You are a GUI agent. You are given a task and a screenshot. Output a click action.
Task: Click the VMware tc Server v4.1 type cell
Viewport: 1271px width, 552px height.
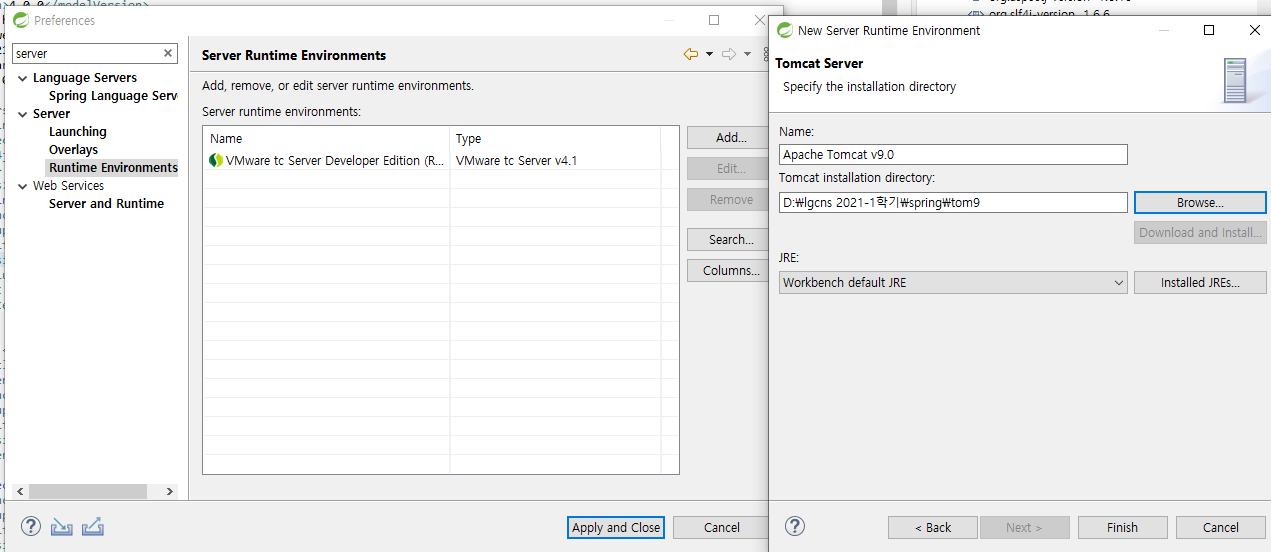point(555,161)
